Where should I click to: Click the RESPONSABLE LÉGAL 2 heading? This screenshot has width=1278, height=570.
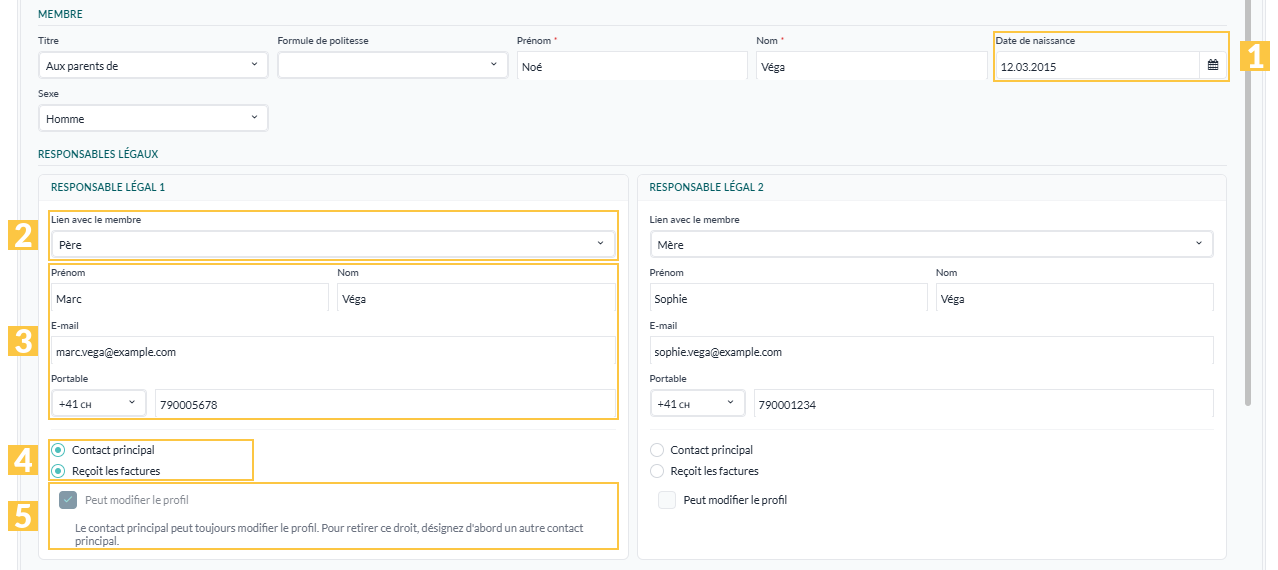[707, 187]
